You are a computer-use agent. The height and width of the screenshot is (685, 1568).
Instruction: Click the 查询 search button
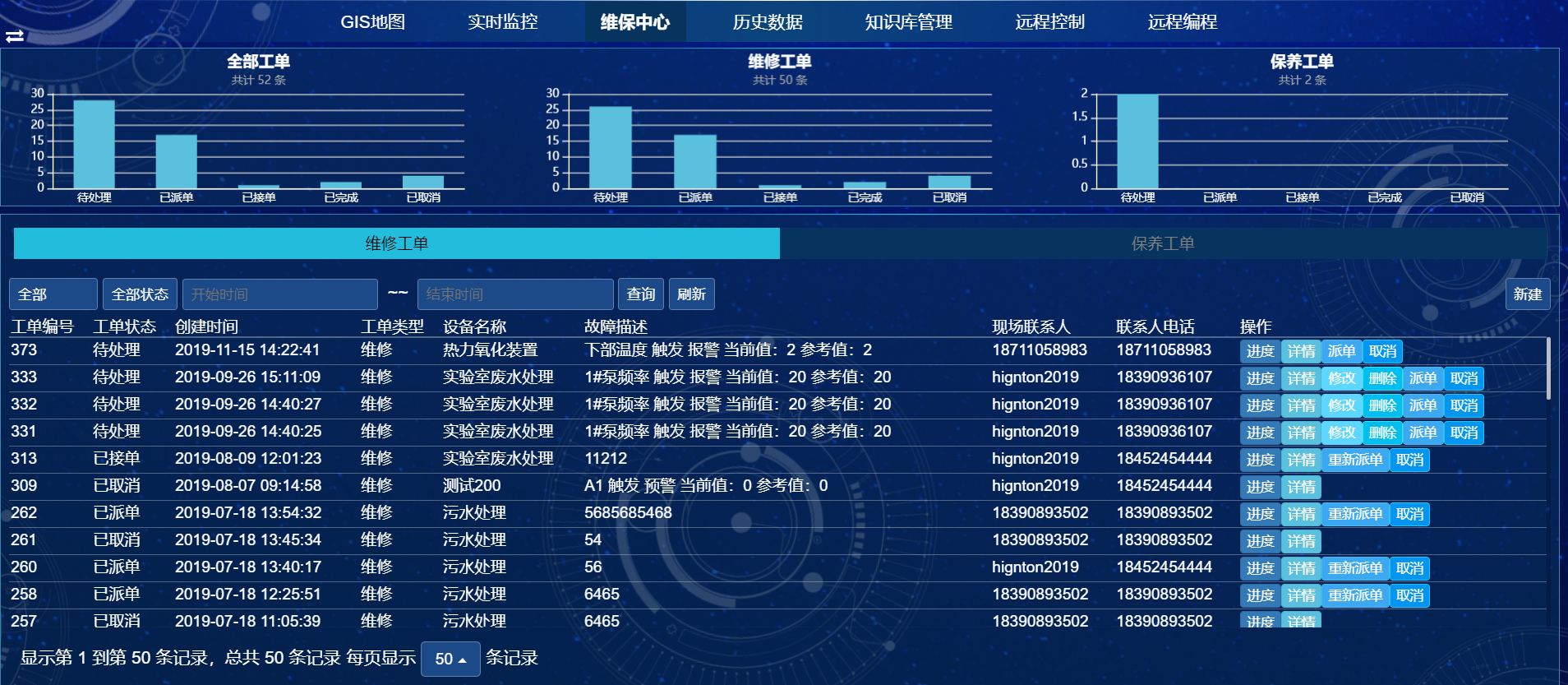pos(641,294)
